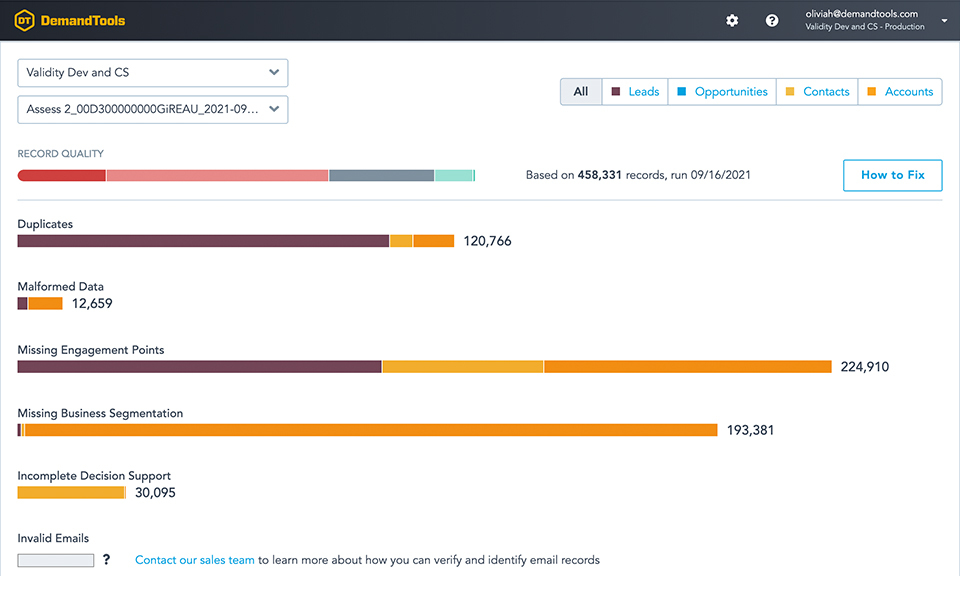Click the Incomplete Decision Support yellow bar
This screenshot has height=600, width=960.
pyautogui.click(x=71, y=493)
